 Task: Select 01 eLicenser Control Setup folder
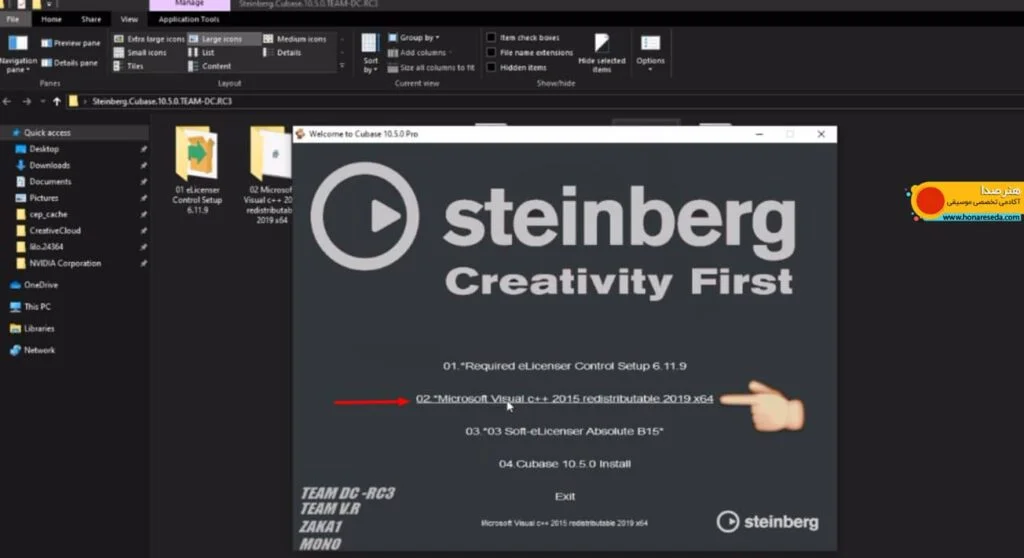197,171
